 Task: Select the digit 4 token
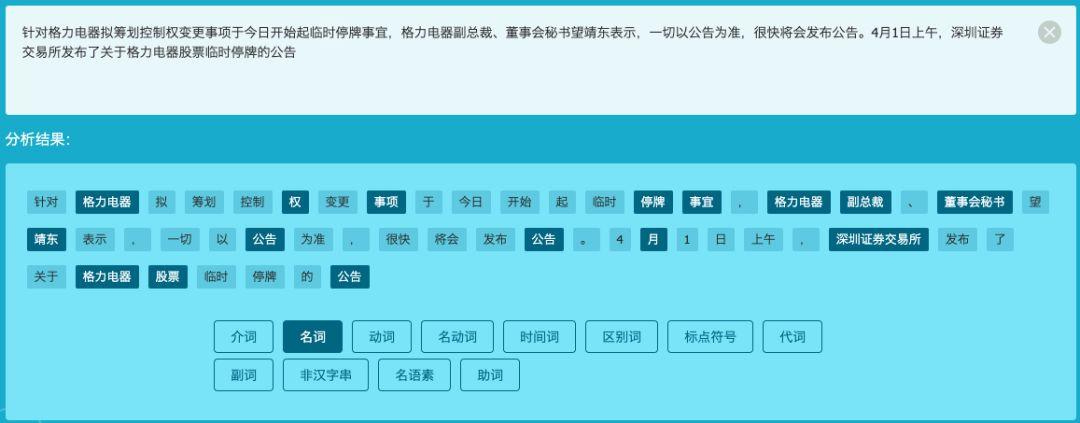point(620,239)
